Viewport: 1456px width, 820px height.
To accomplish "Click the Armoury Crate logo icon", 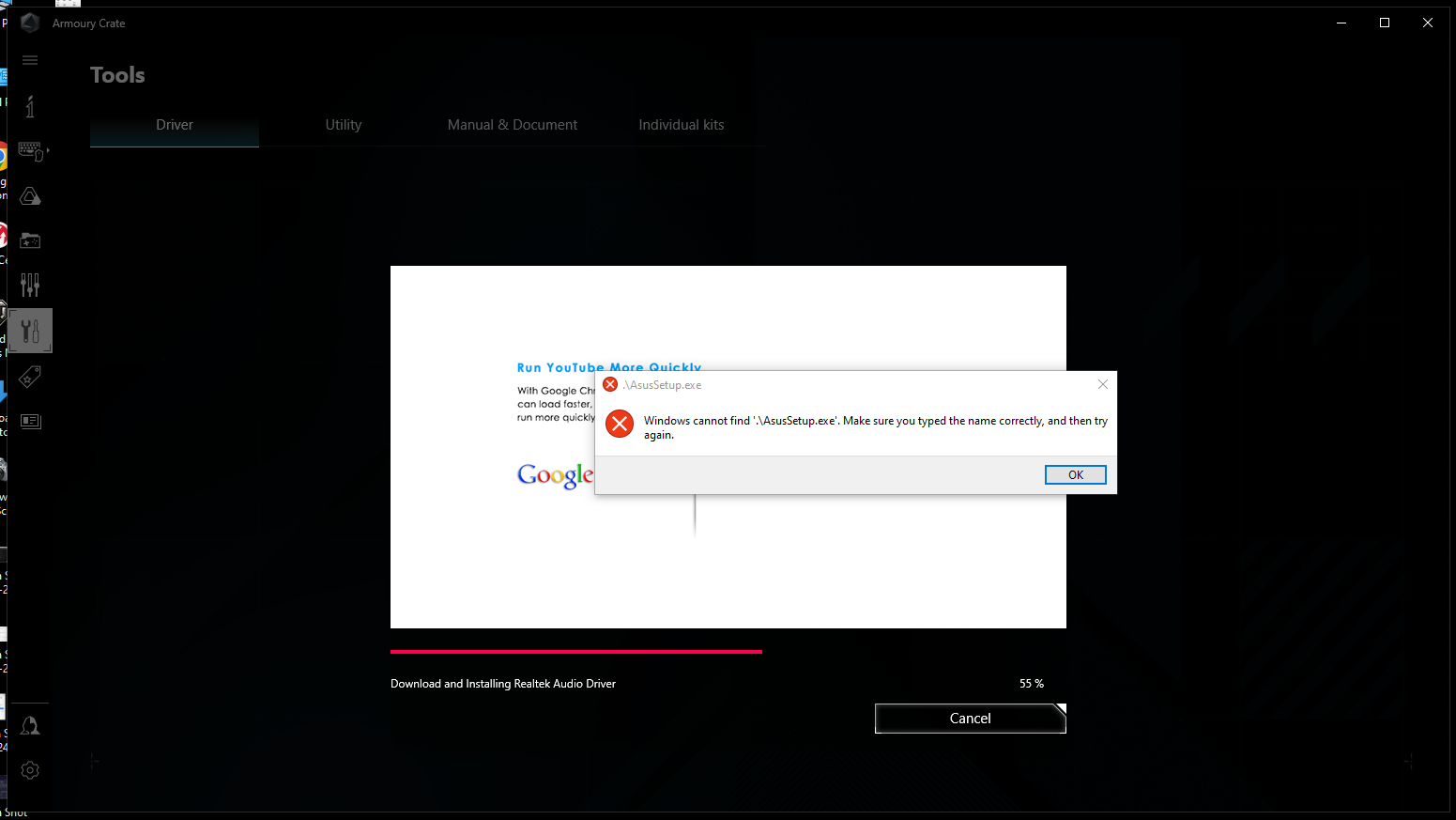I will coord(29,23).
